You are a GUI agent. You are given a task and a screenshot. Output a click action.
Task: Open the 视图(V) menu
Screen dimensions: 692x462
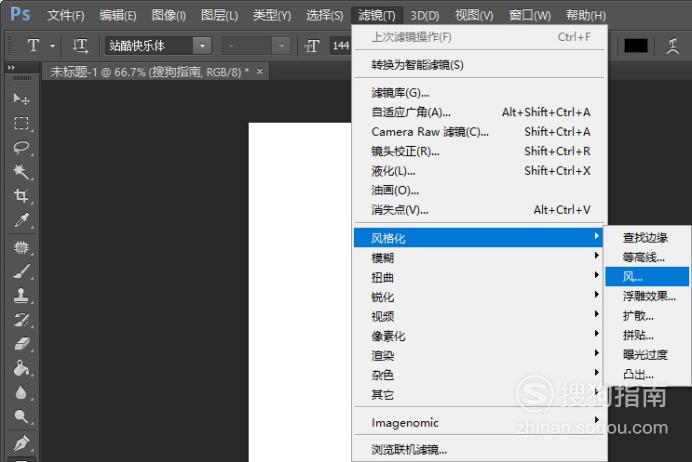[x=474, y=15]
